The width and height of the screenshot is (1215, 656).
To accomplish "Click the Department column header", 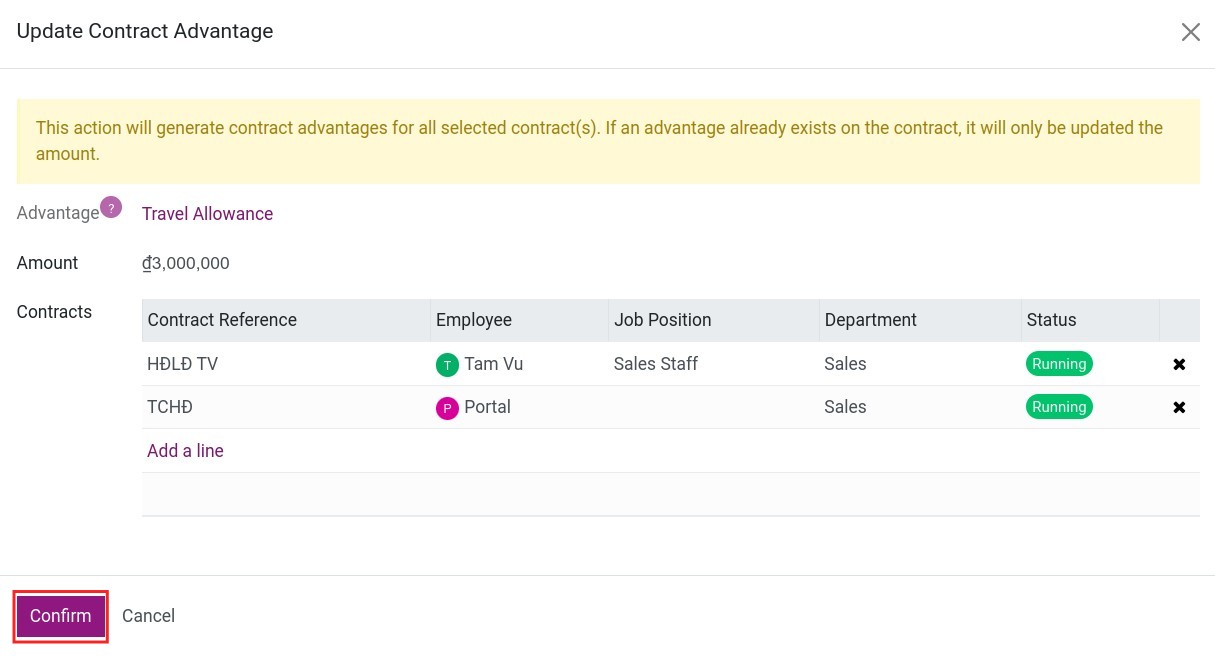I will (x=870, y=320).
